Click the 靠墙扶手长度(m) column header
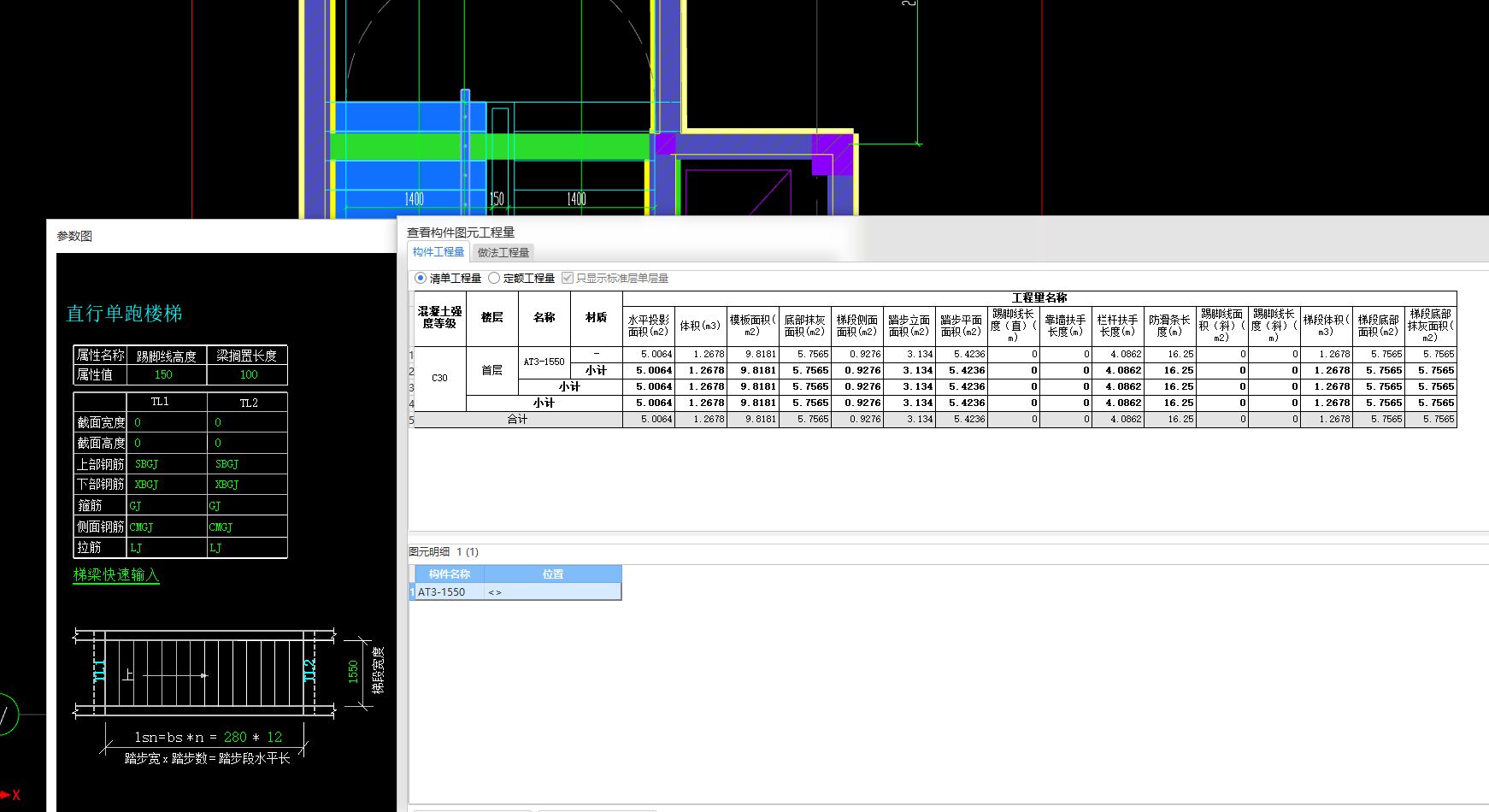Viewport: 1489px width, 812px height. point(1066,326)
